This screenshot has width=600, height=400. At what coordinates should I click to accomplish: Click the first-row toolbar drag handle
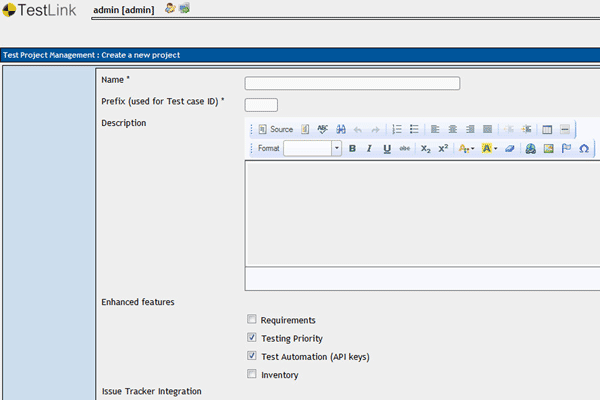click(251, 129)
